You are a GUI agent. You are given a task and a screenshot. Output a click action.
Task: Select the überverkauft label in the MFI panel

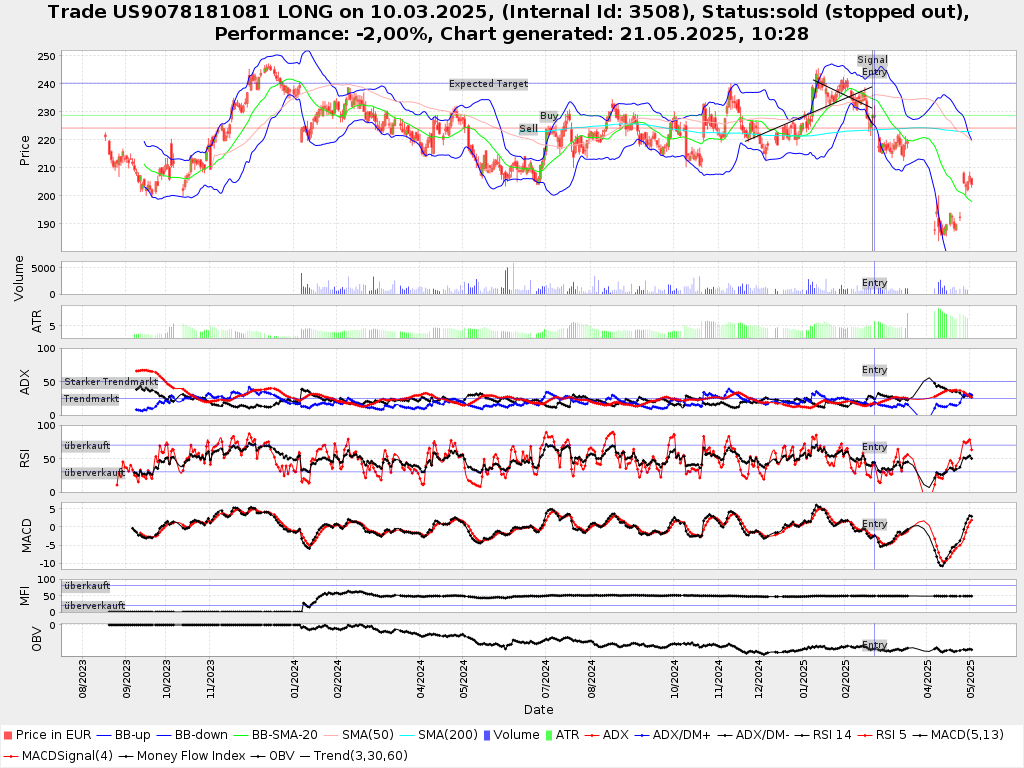coord(93,606)
